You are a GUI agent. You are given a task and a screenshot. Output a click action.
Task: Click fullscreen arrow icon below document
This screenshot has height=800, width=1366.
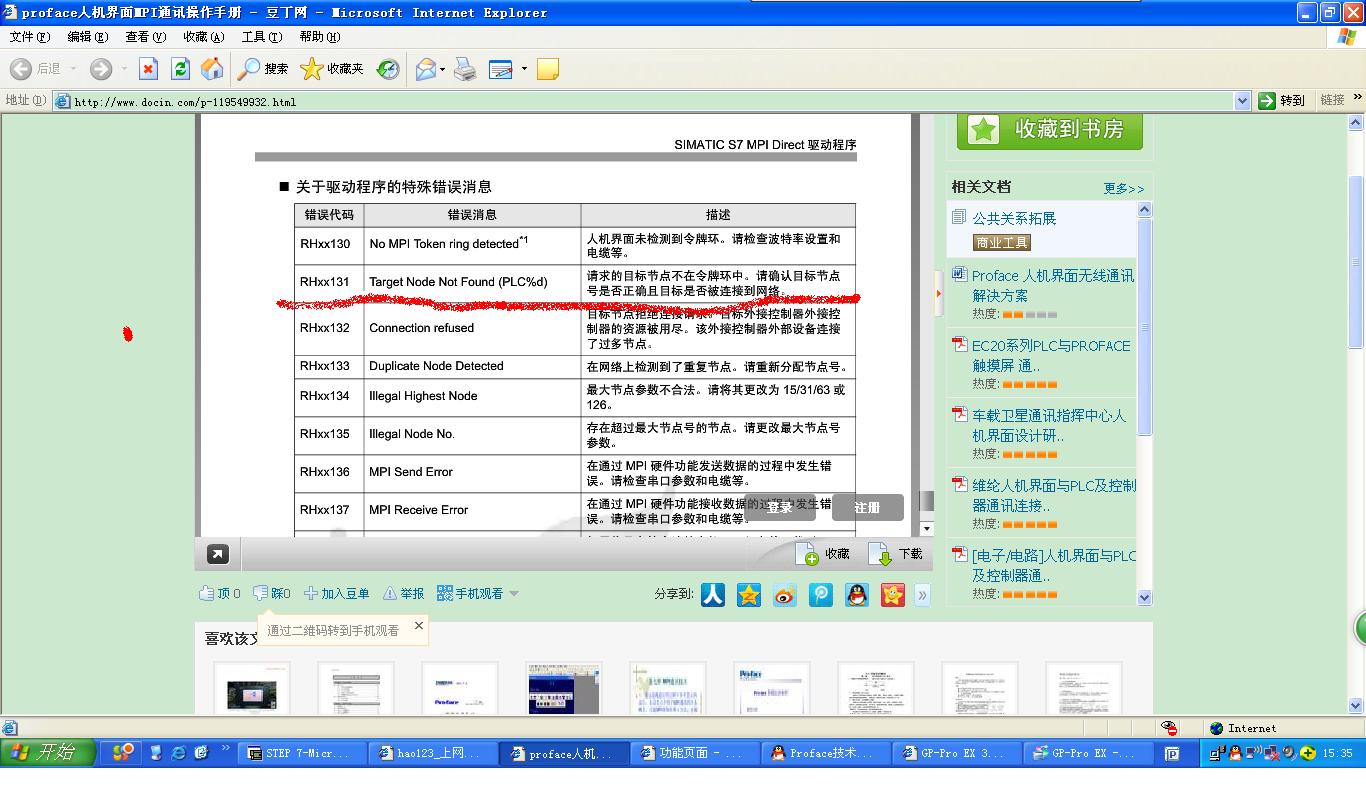[x=218, y=554]
